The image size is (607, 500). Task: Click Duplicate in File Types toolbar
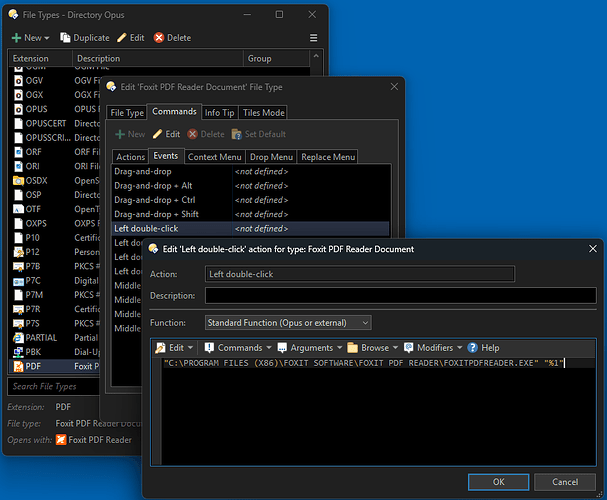coord(85,38)
